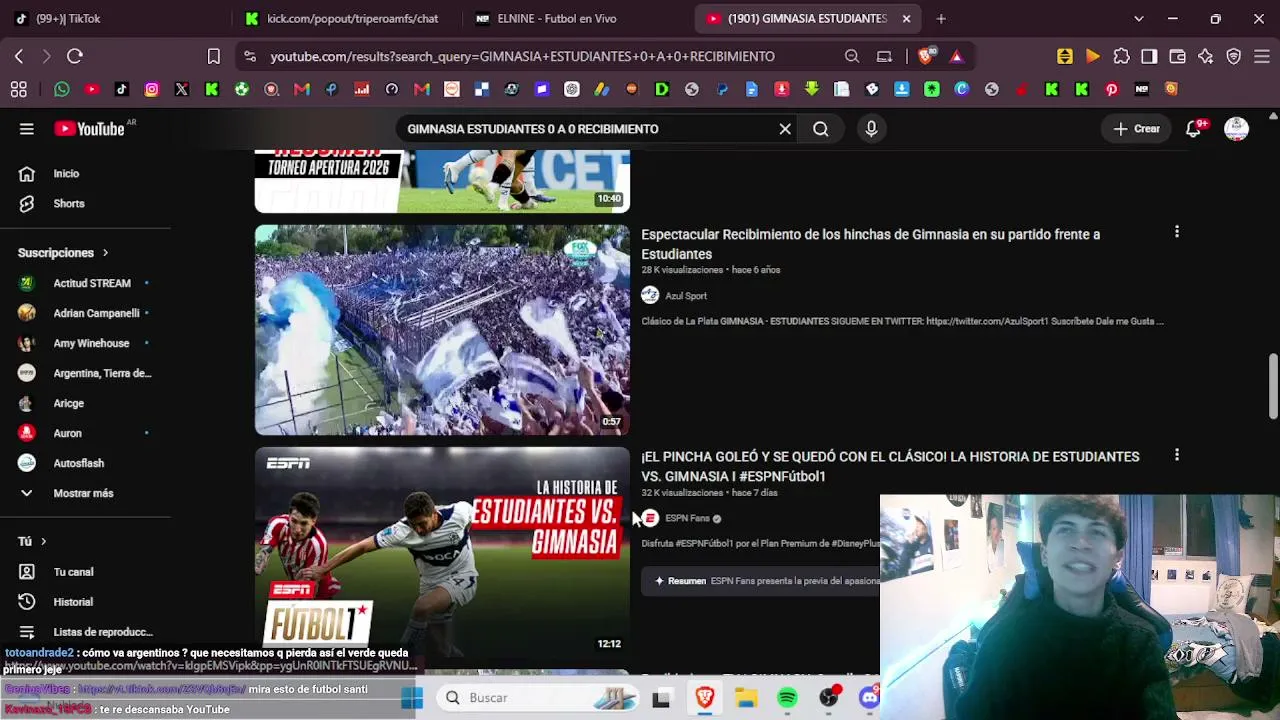Open more options for Espectacular Recibimiento video
1280x720 pixels.
click(x=1177, y=232)
